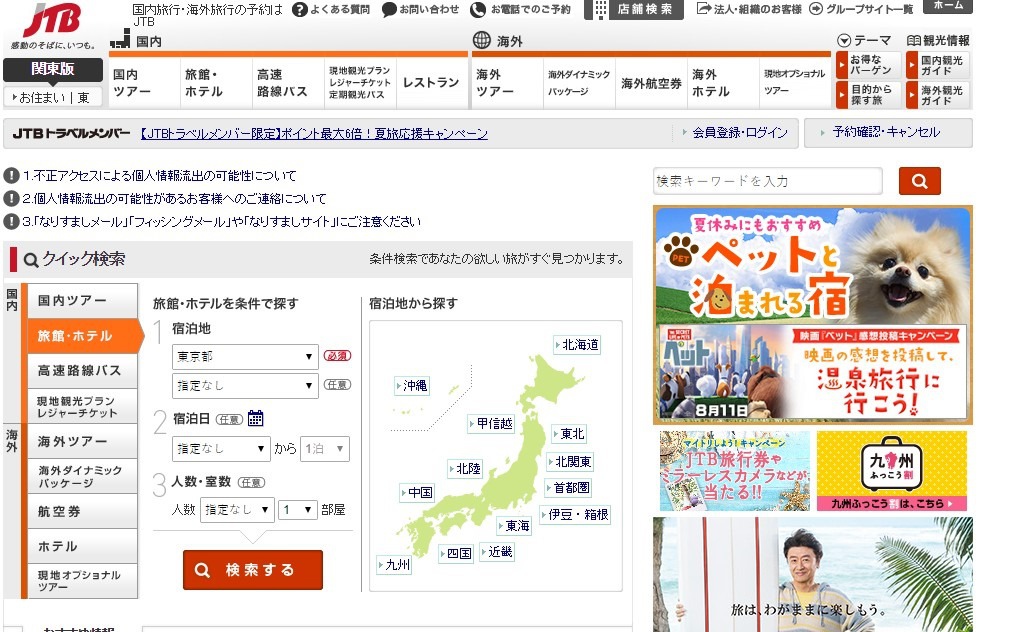Viewport: 1017px width, 632px height.
Task: Select the 現地オプショナルツアー quick search tab
Action: (82, 581)
